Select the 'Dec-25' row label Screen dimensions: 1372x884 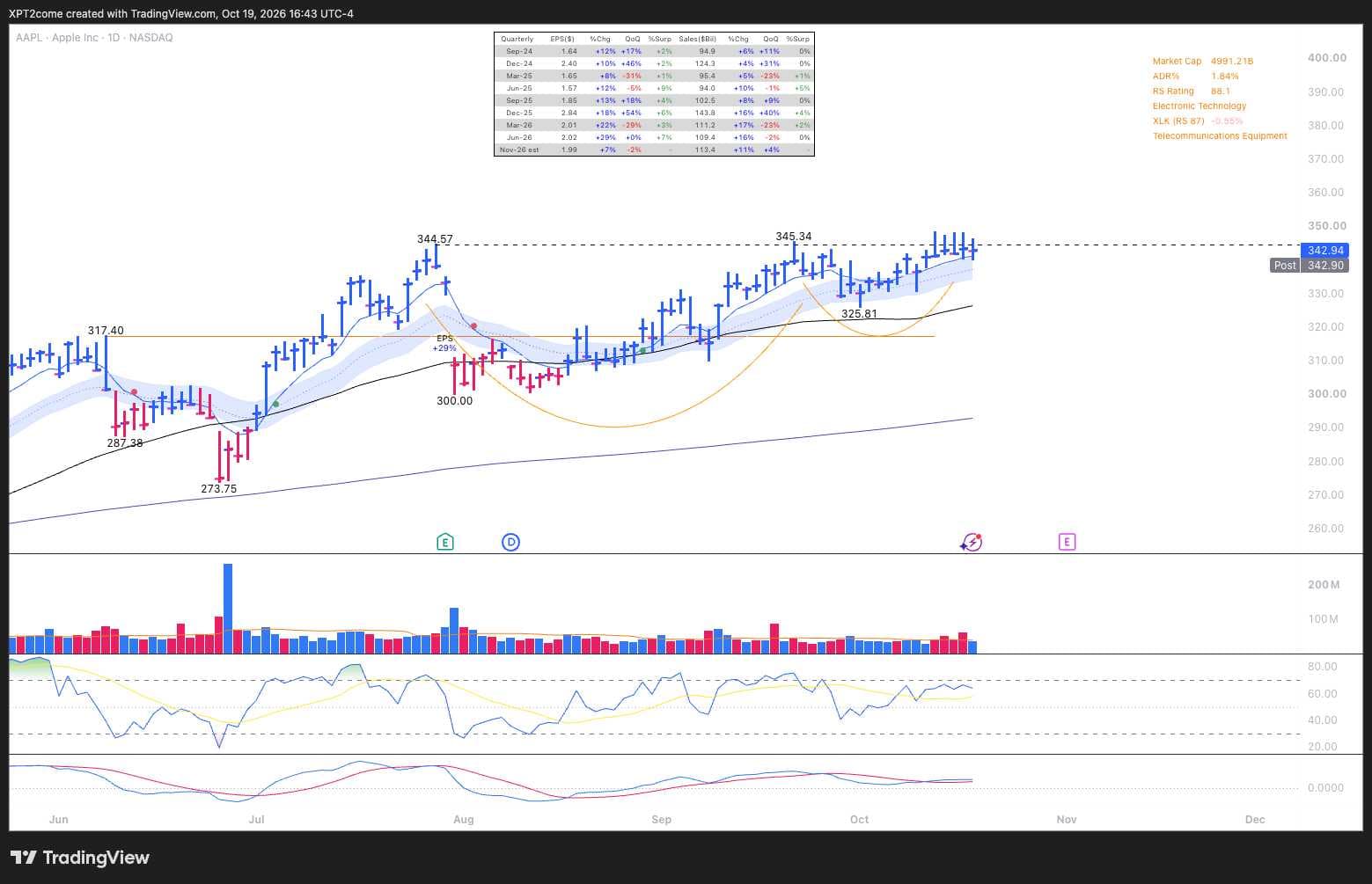pos(519,113)
